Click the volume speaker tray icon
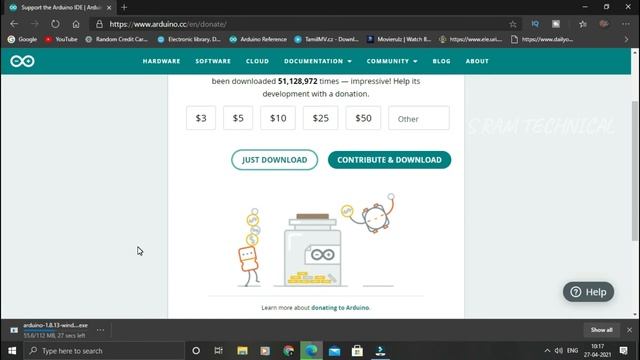The height and width of the screenshot is (360, 640). (559, 351)
